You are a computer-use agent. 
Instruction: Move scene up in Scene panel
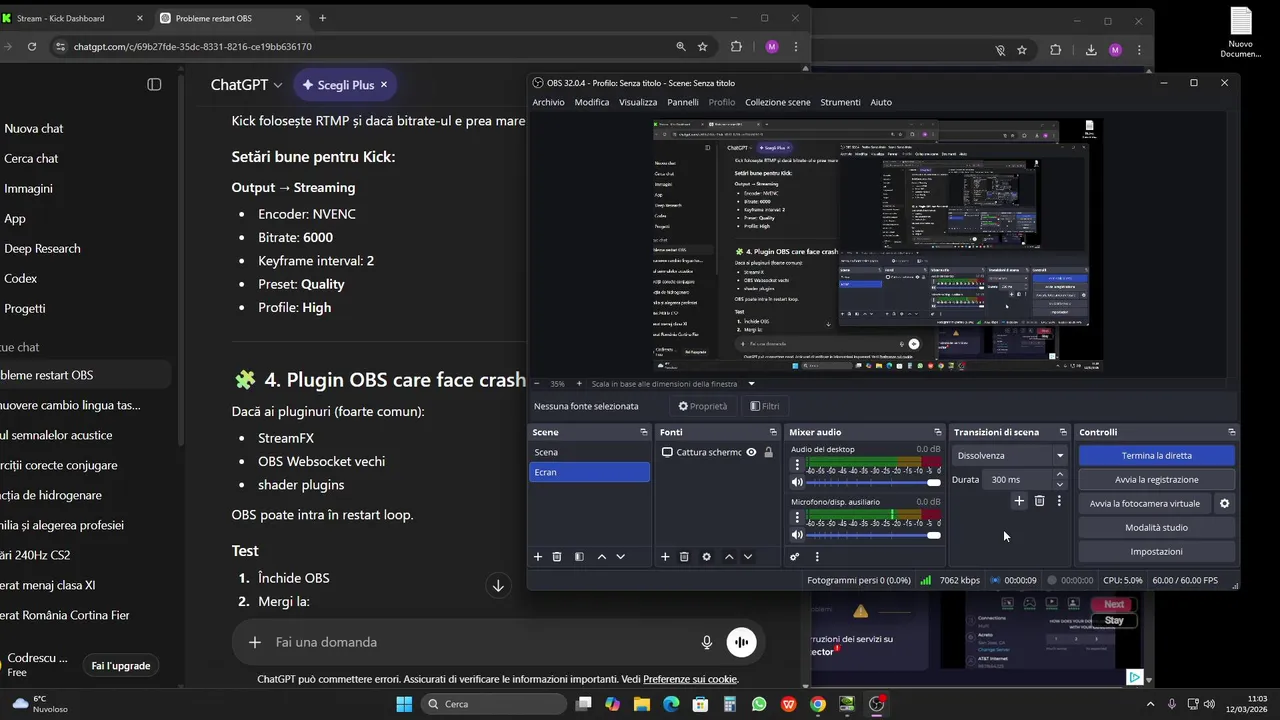[x=601, y=557]
